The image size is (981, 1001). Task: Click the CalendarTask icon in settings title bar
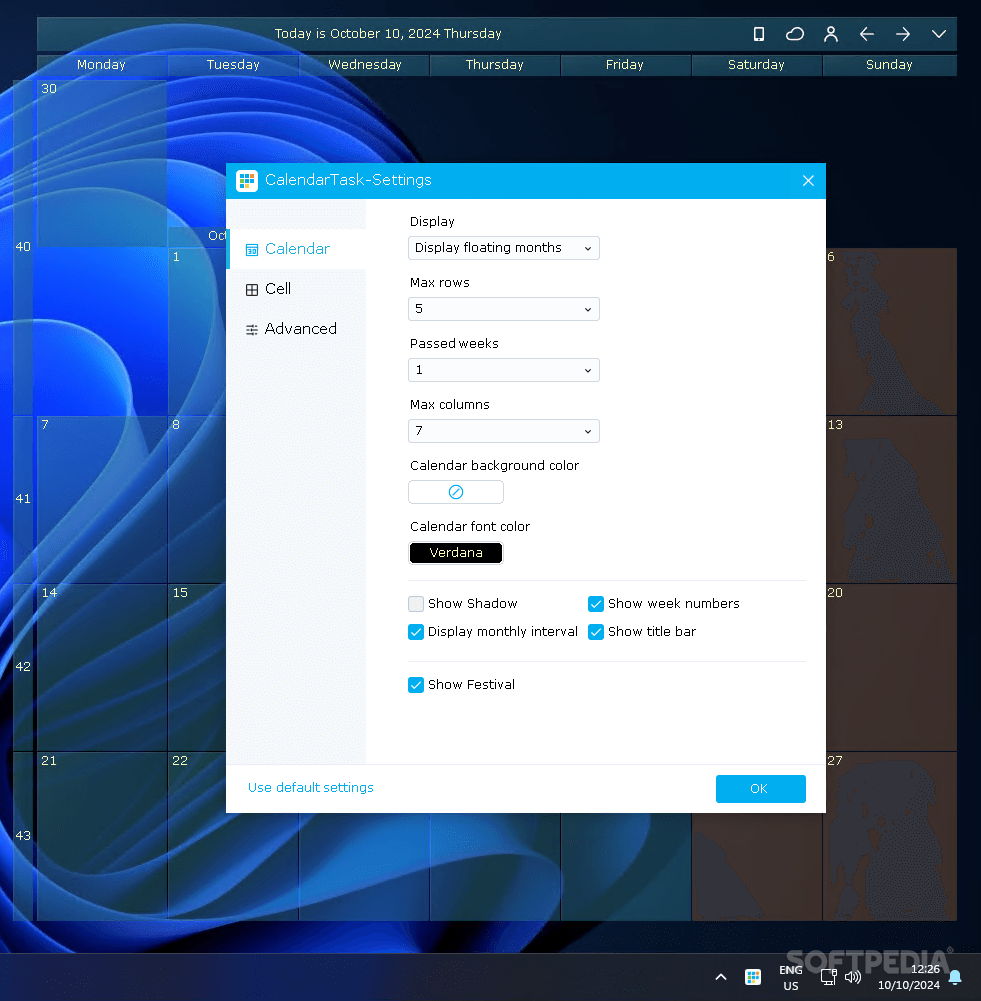pos(247,180)
